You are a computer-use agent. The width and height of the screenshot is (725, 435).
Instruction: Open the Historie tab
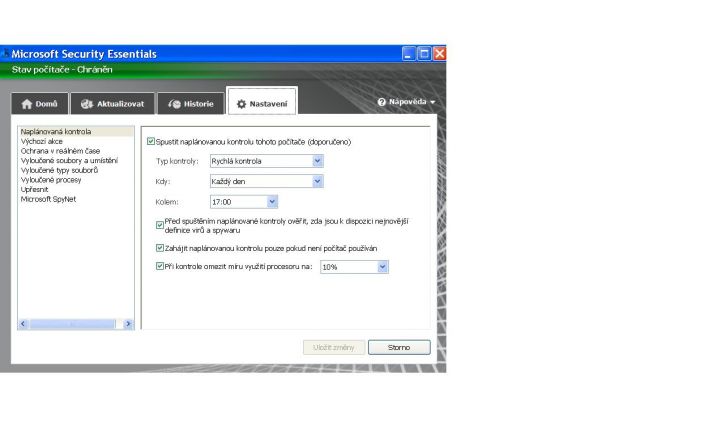coord(191,104)
